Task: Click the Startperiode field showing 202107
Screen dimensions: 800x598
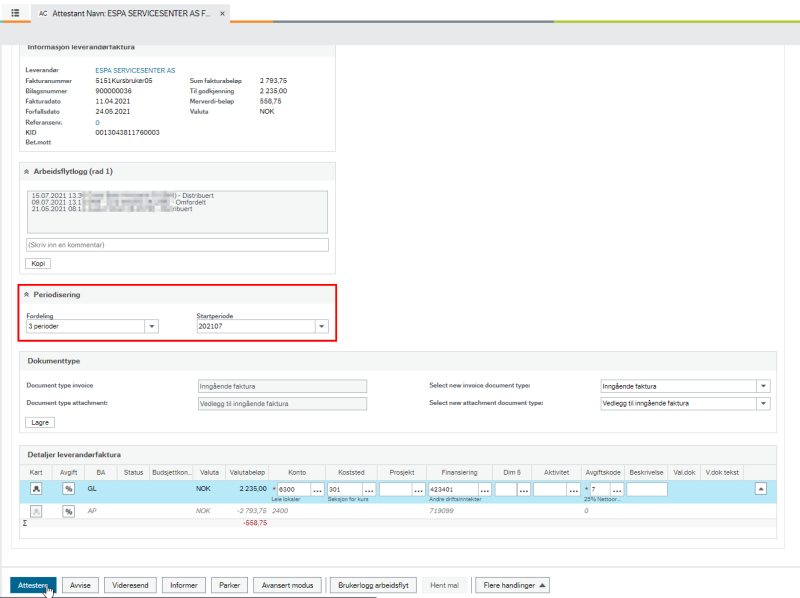Action: (x=256, y=326)
